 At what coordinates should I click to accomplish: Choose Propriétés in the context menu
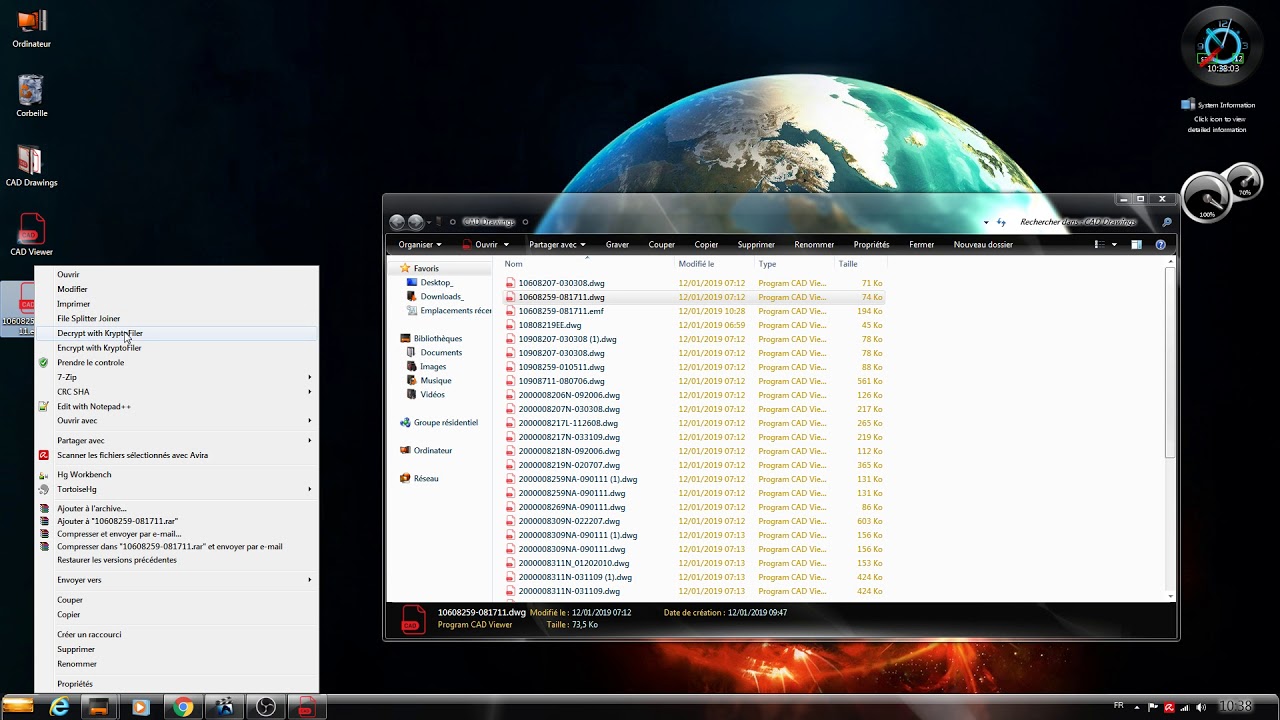(x=177, y=684)
